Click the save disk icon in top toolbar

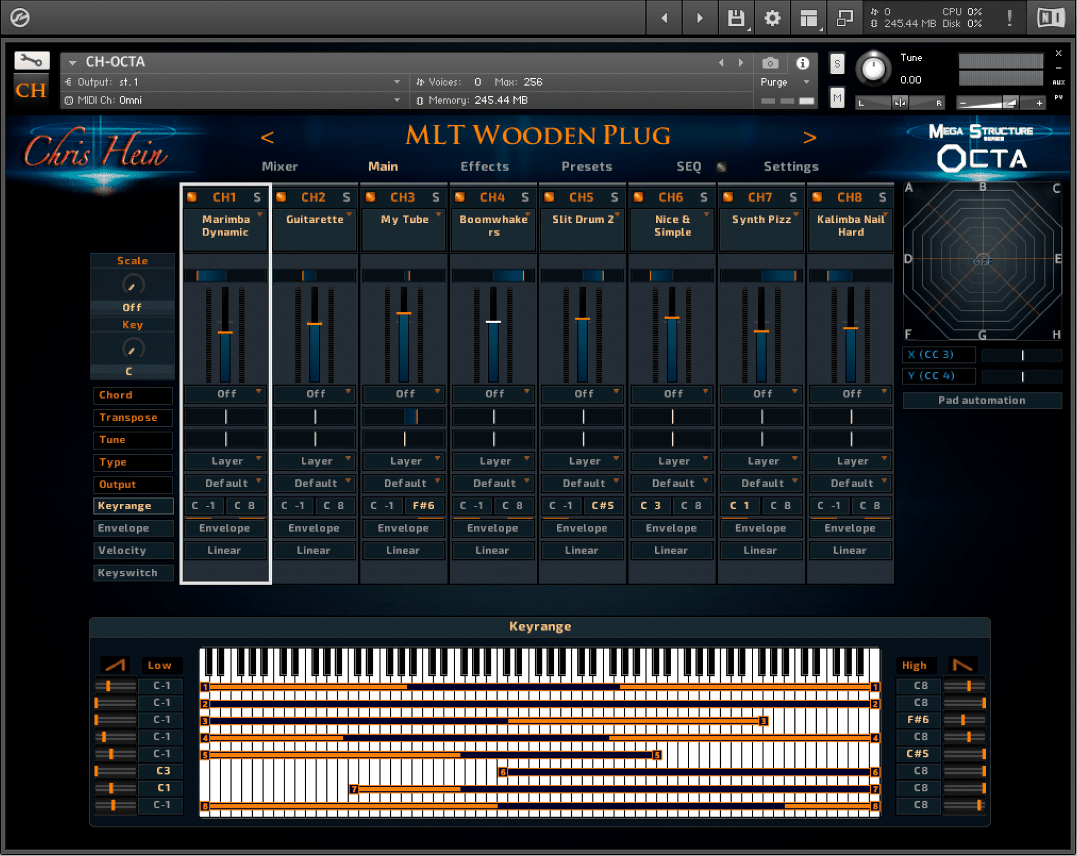click(x=737, y=17)
